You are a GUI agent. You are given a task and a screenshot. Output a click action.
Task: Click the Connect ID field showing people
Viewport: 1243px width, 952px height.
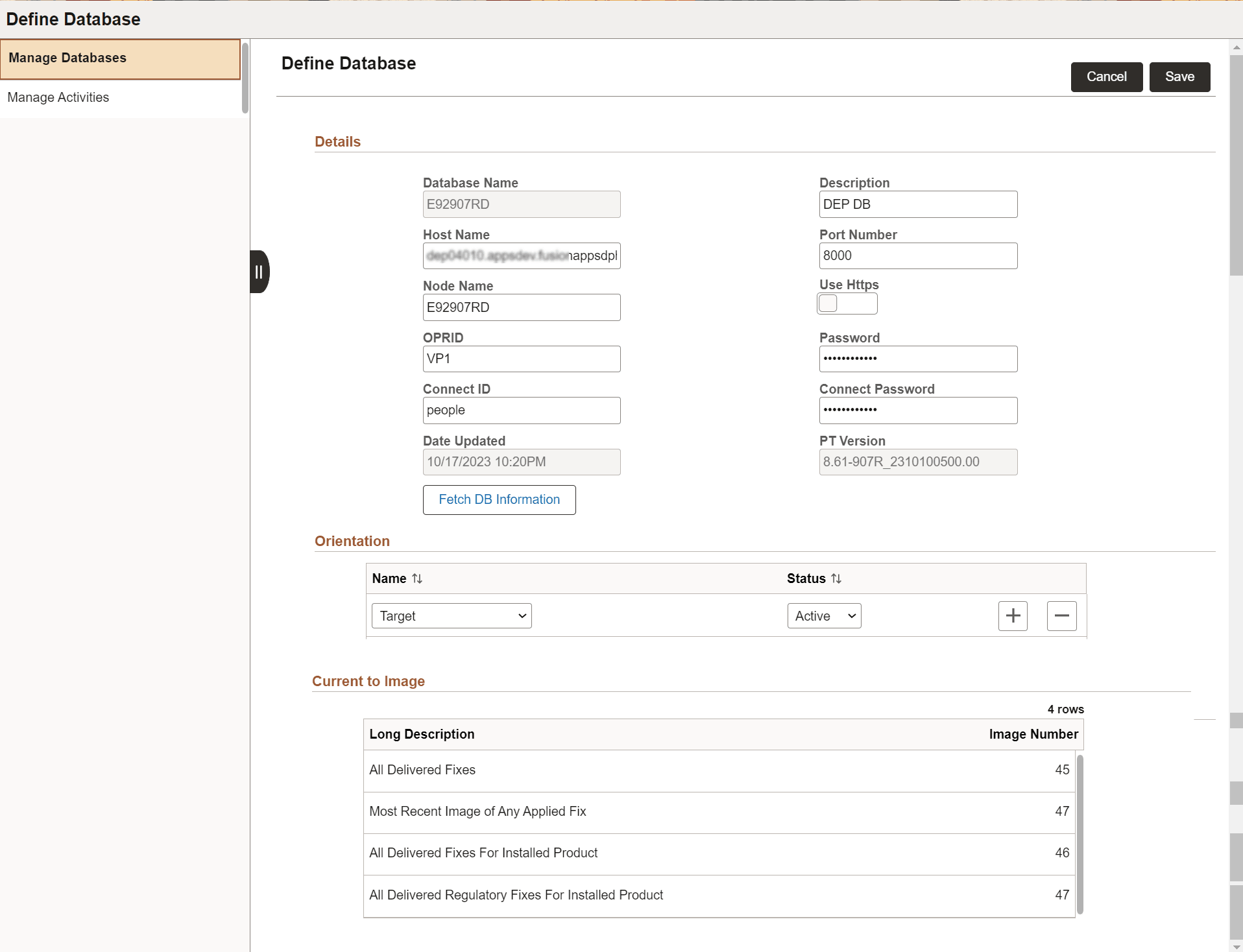pos(521,410)
